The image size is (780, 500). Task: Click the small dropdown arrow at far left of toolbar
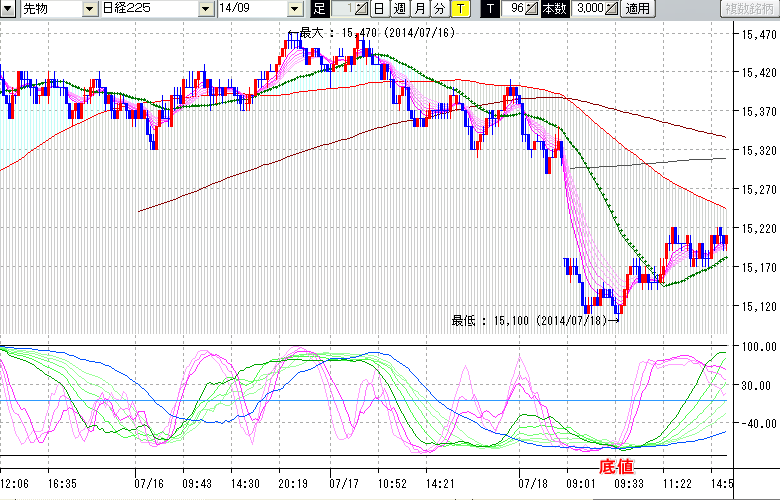[7, 9]
